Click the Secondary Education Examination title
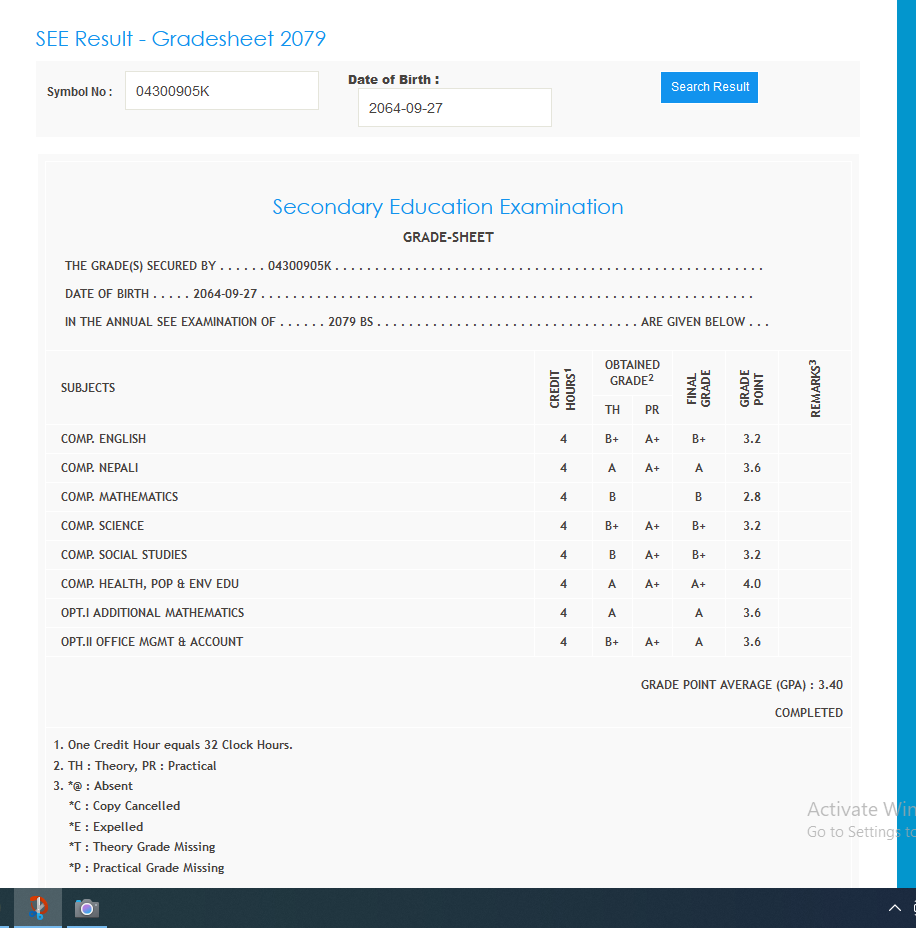The image size is (916, 928). (x=448, y=207)
